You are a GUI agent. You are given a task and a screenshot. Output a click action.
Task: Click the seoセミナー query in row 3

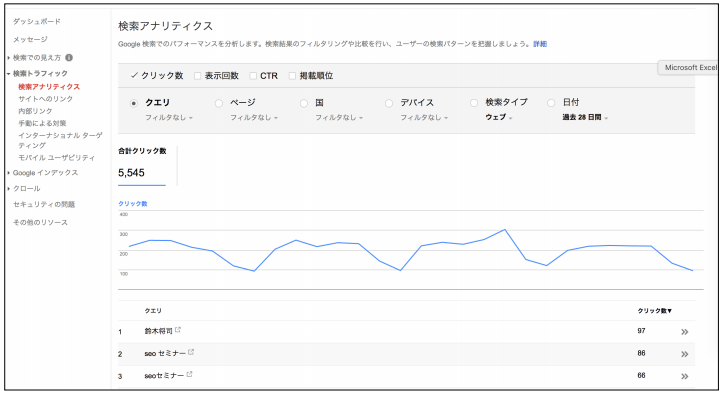pyautogui.click(x=164, y=376)
